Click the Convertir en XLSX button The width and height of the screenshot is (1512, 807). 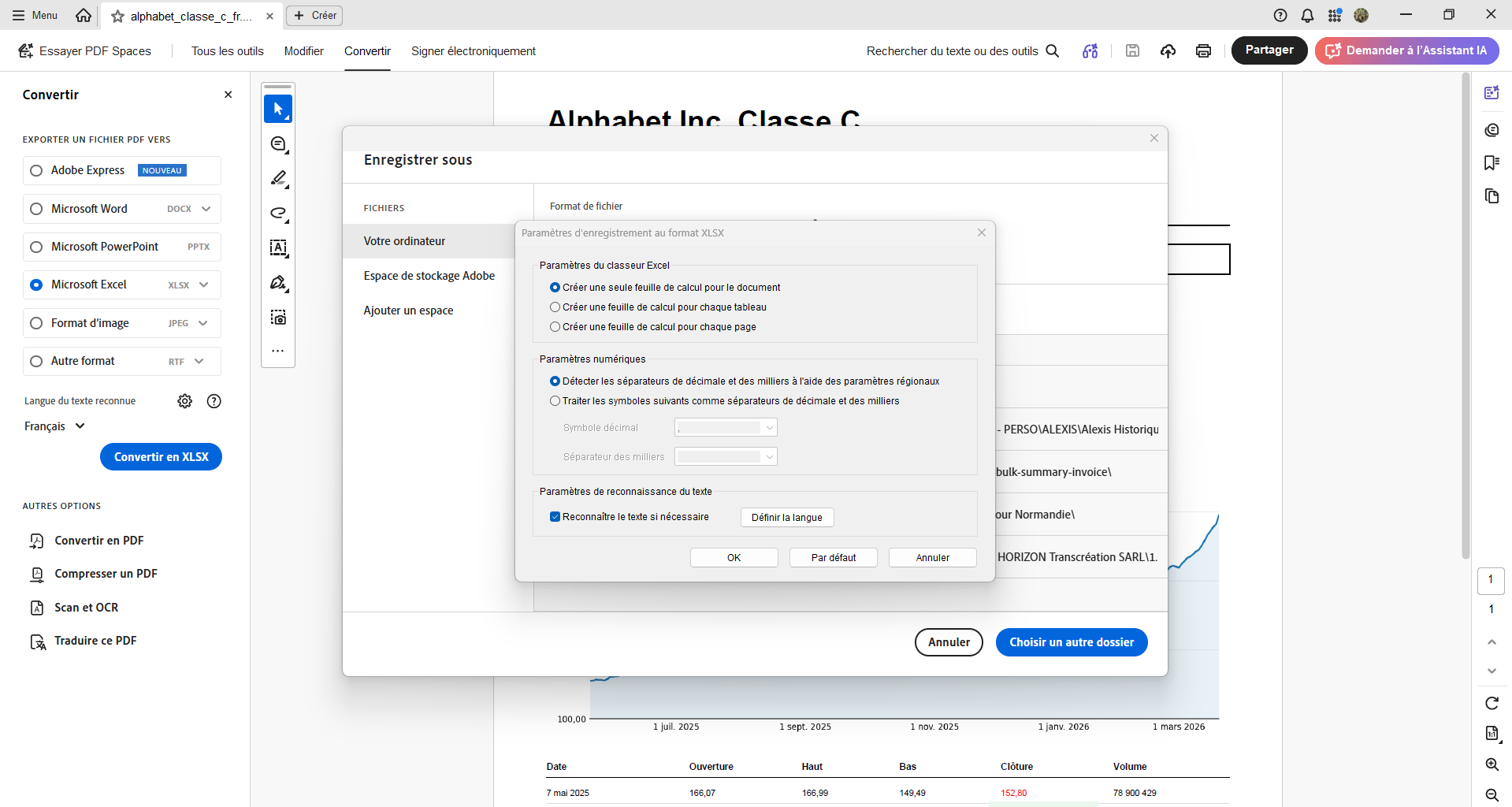162,457
